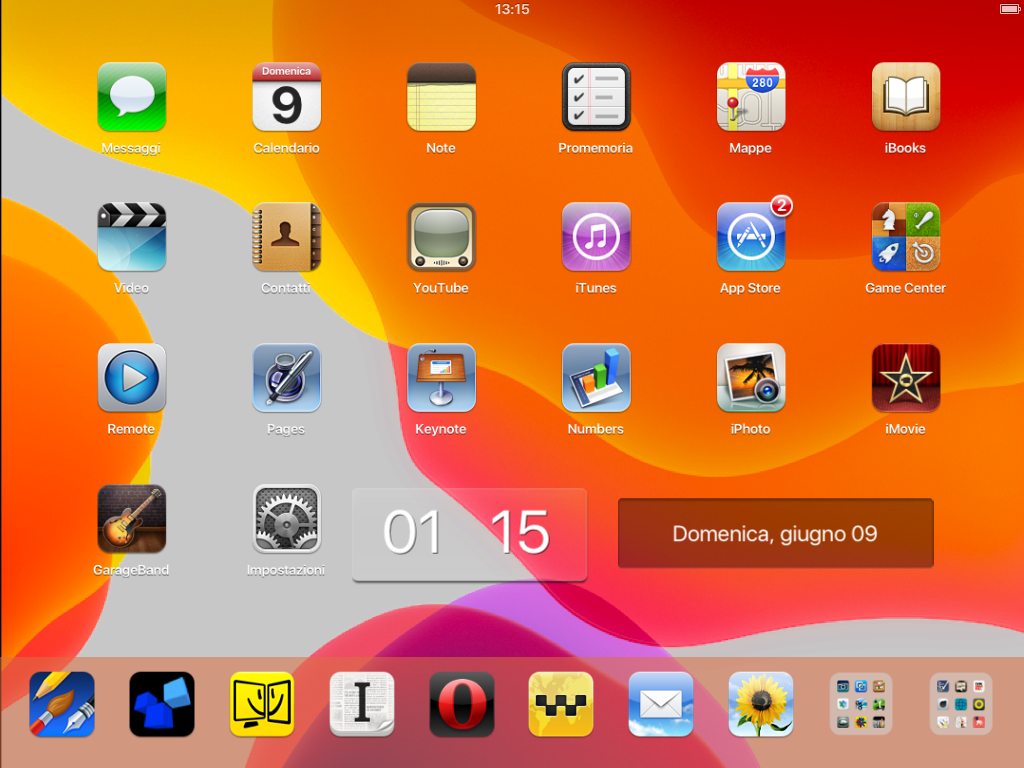Open the blue cubes app in dock
The height and width of the screenshot is (768, 1024).
162,704
